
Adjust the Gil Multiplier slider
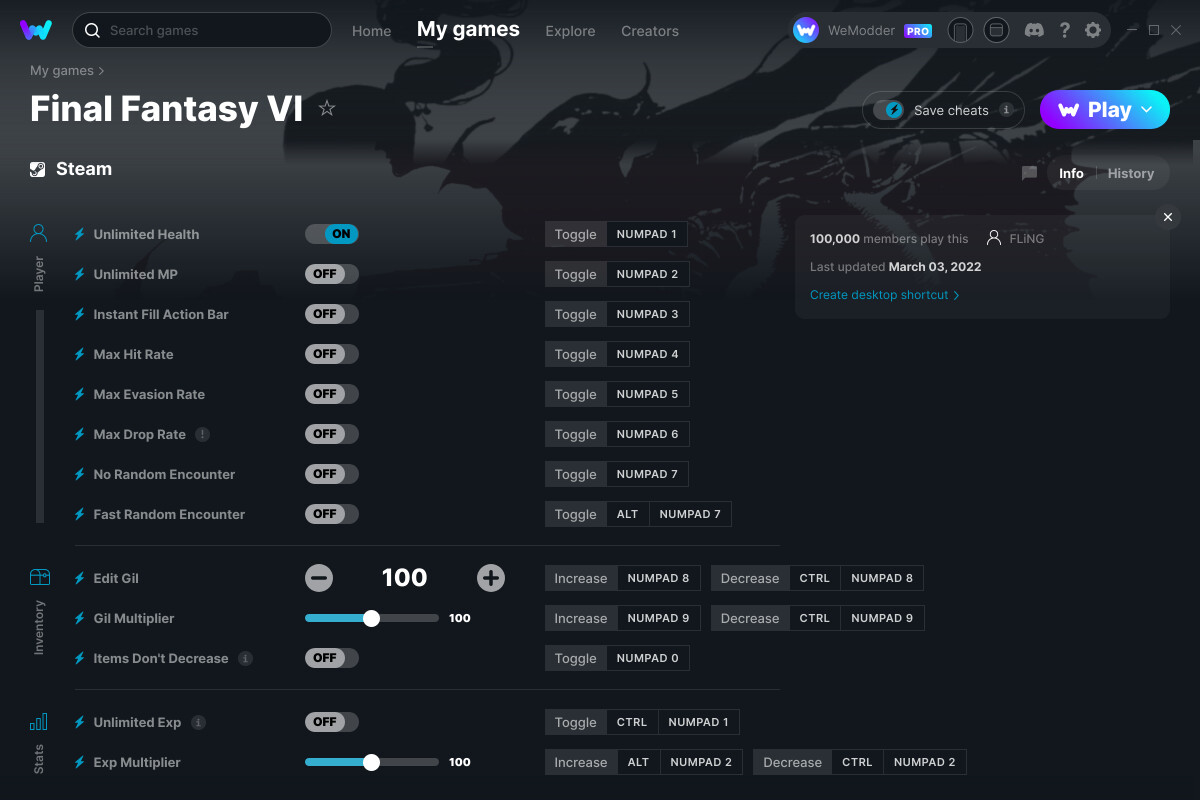(372, 618)
